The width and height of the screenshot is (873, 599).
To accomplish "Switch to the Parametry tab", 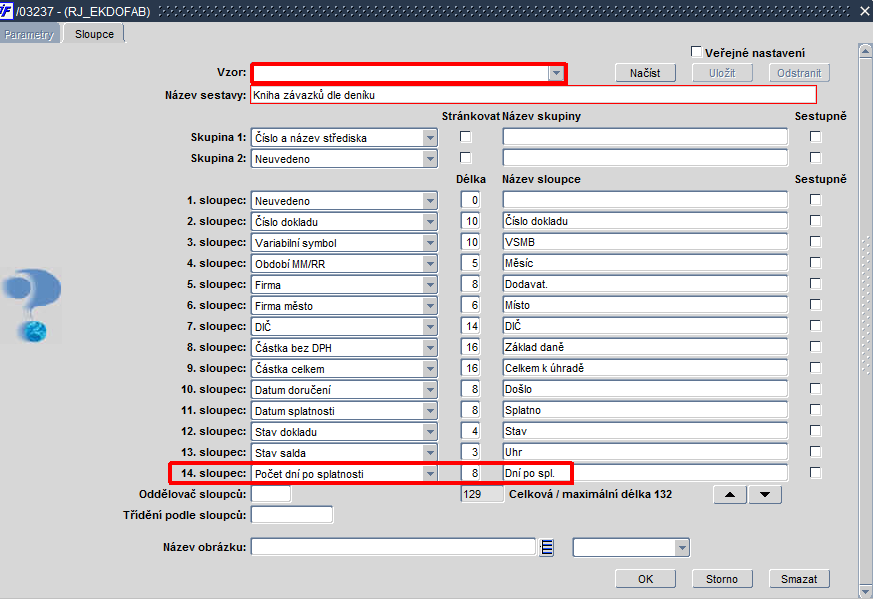I will (x=29, y=35).
